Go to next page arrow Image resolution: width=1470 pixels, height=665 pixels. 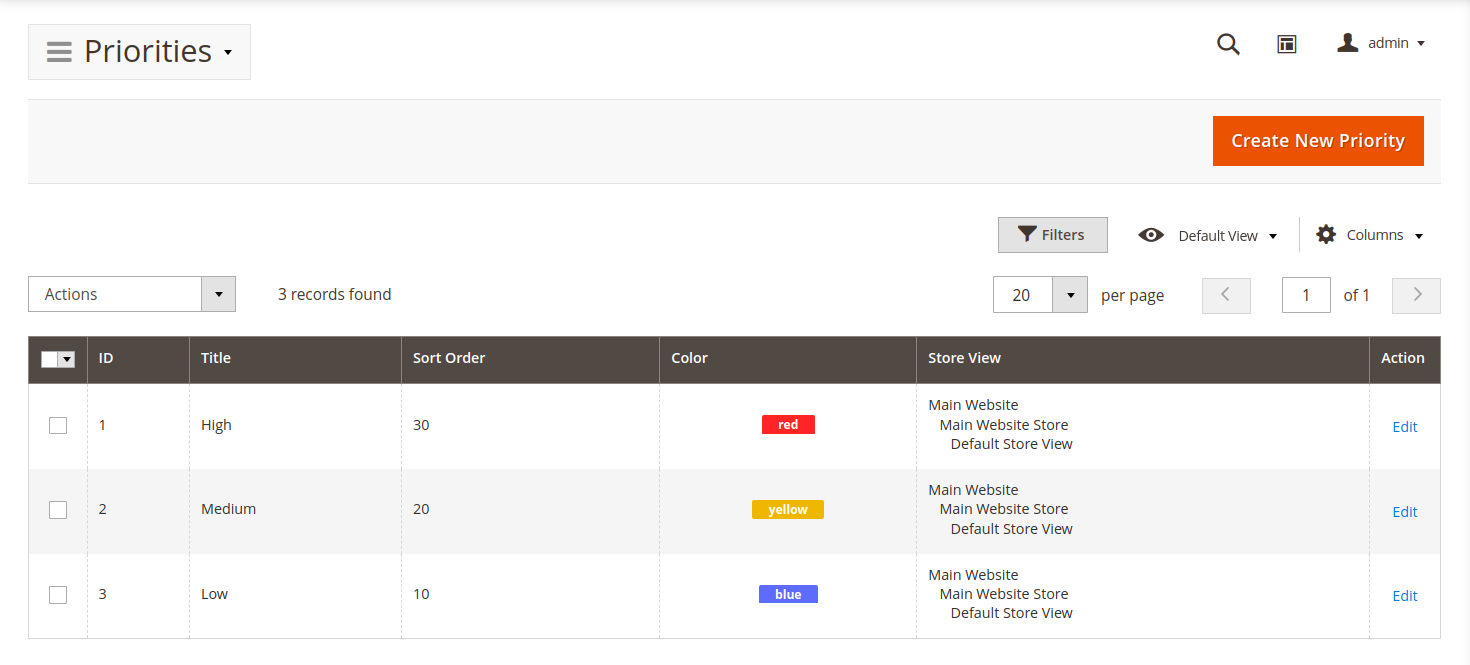tap(1416, 295)
